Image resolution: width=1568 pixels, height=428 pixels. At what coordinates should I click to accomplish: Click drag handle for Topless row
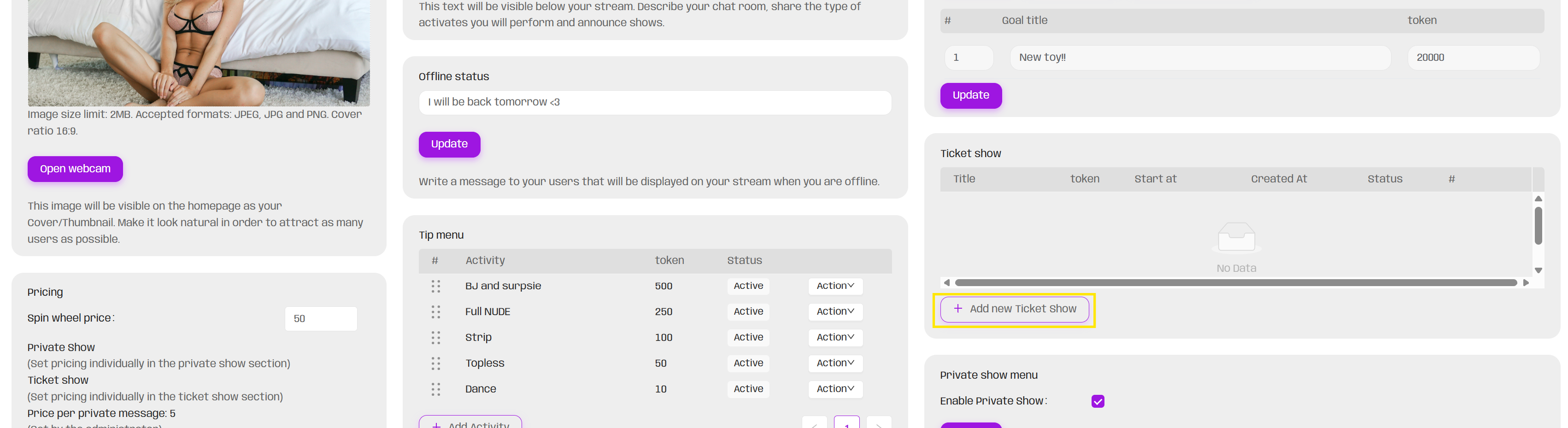coord(435,364)
